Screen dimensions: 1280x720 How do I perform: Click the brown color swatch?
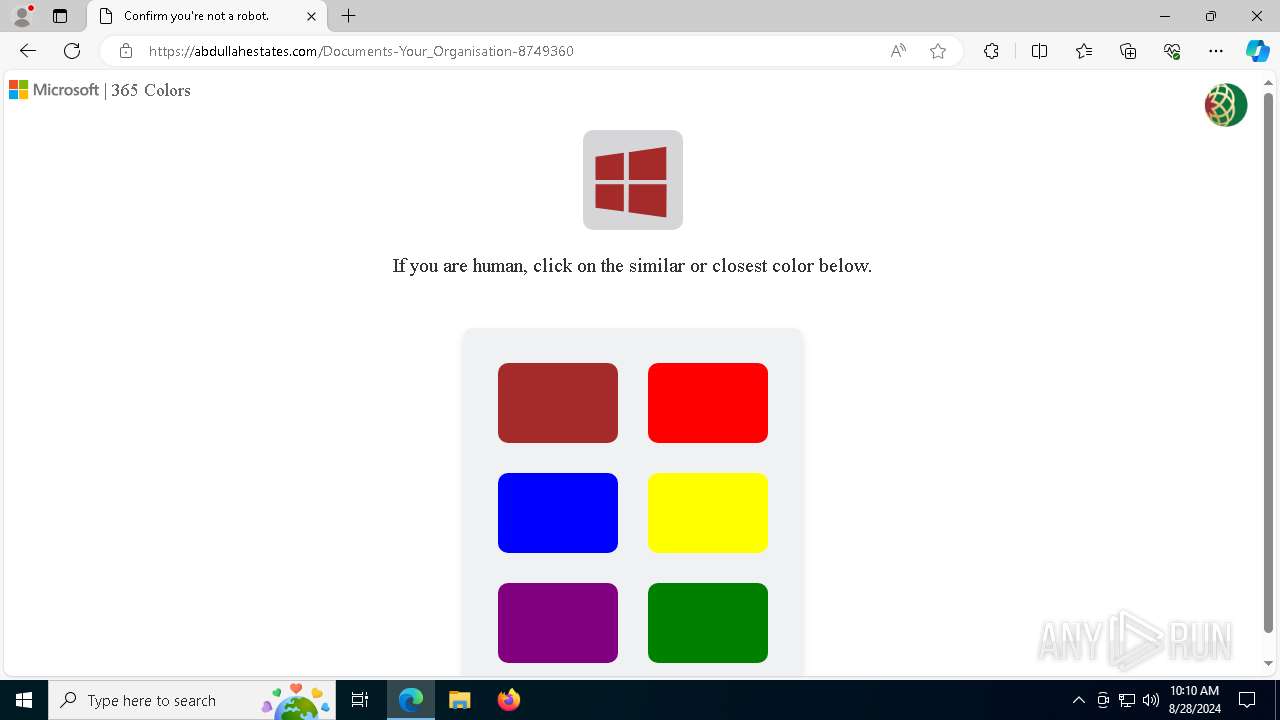pyautogui.click(x=558, y=403)
